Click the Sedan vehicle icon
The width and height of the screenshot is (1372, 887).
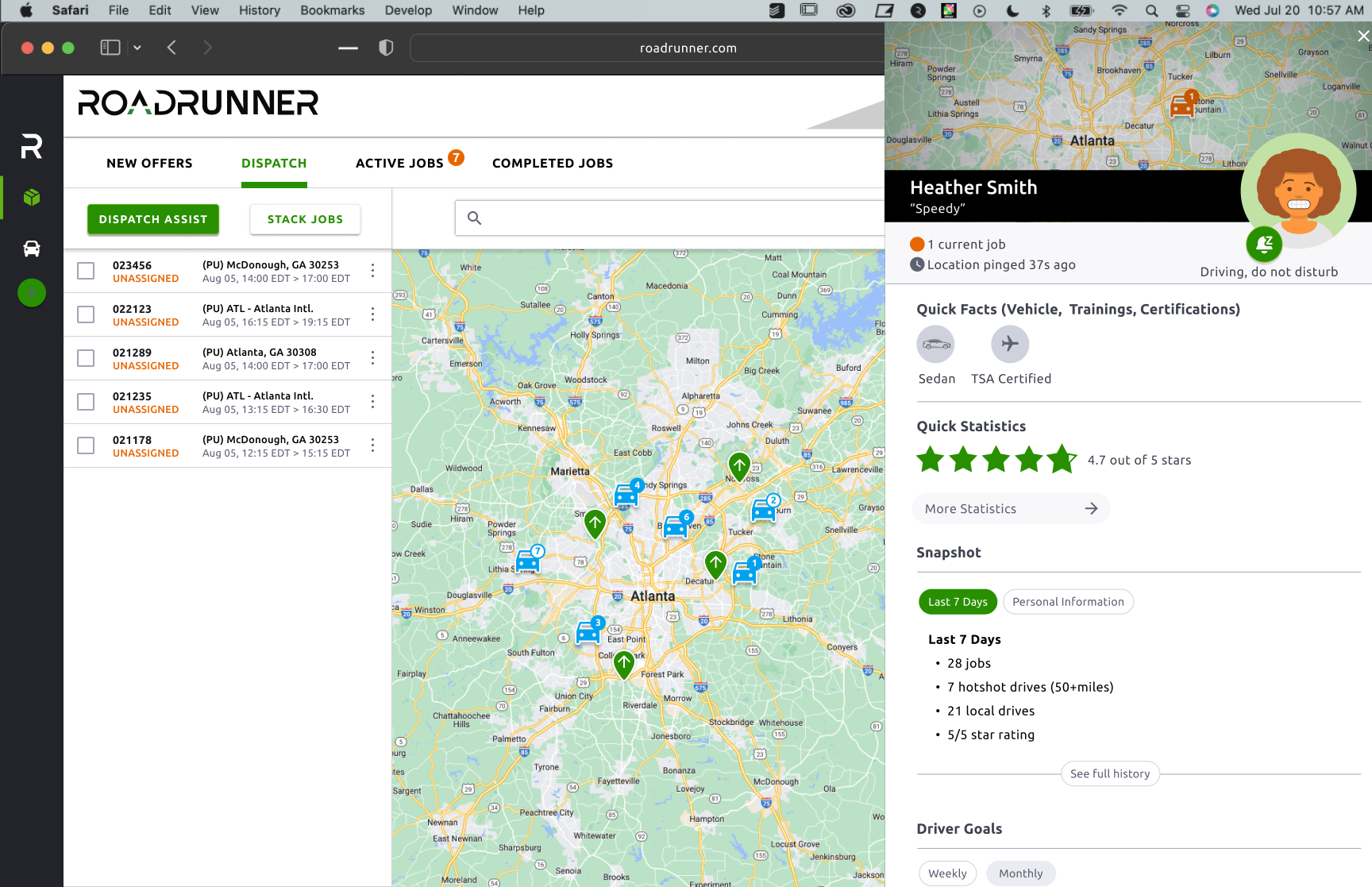[x=935, y=344]
